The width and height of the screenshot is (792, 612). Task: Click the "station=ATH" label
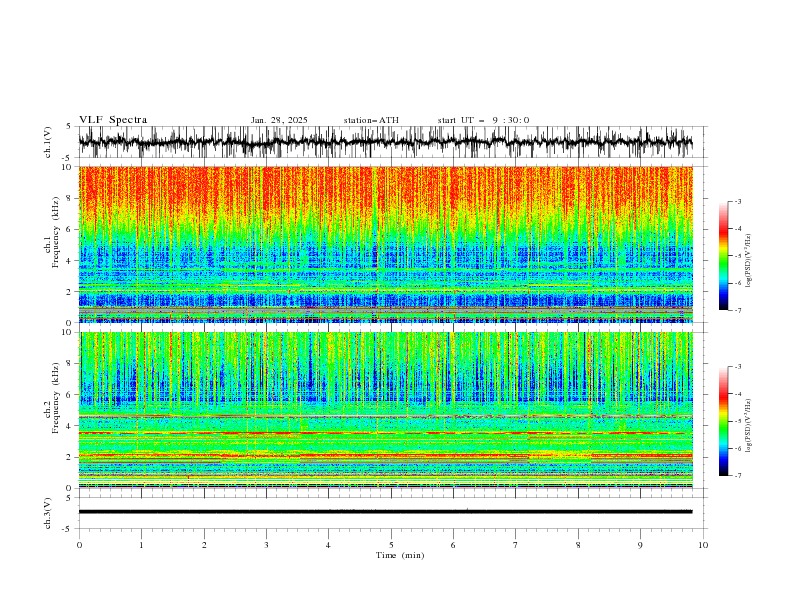(x=371, y=120)
